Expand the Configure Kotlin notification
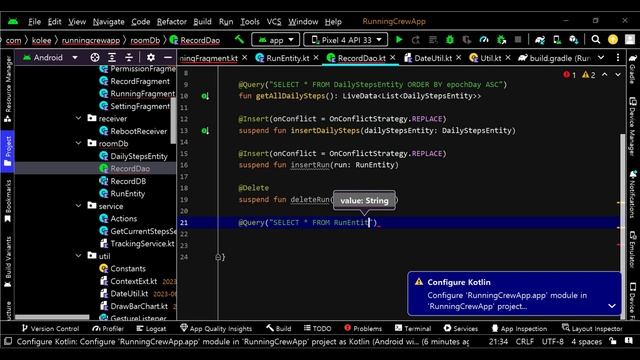 [612, 306]
